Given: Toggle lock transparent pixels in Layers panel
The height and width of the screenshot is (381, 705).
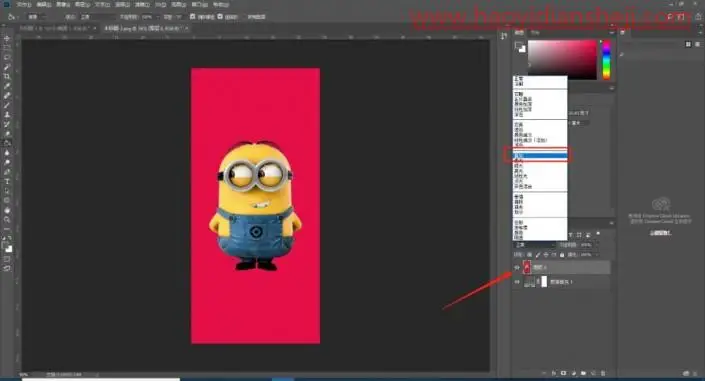Looking at the screenshot, I should (530, 255).
